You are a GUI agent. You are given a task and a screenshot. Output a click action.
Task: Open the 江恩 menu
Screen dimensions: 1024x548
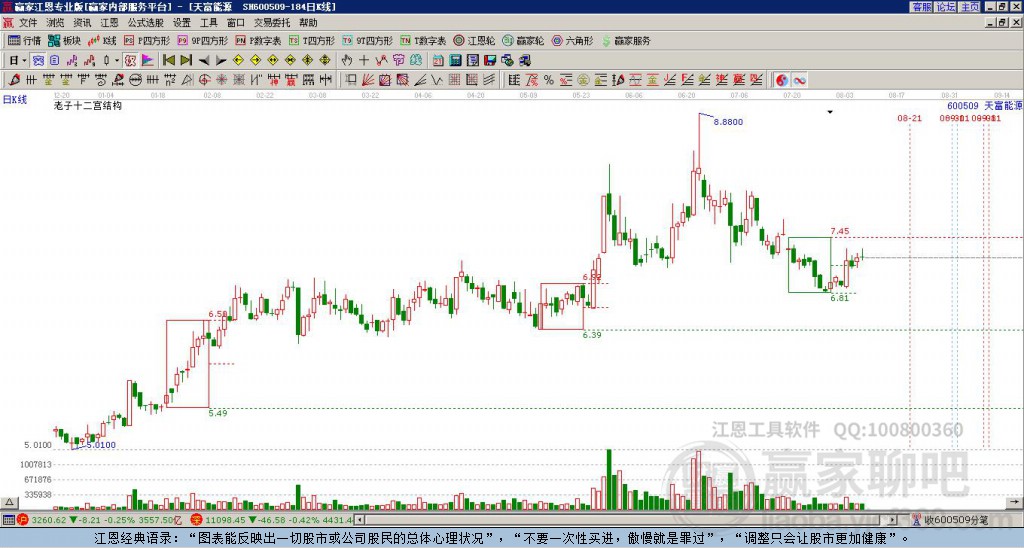pyautogui.click(x=110, y=23)
